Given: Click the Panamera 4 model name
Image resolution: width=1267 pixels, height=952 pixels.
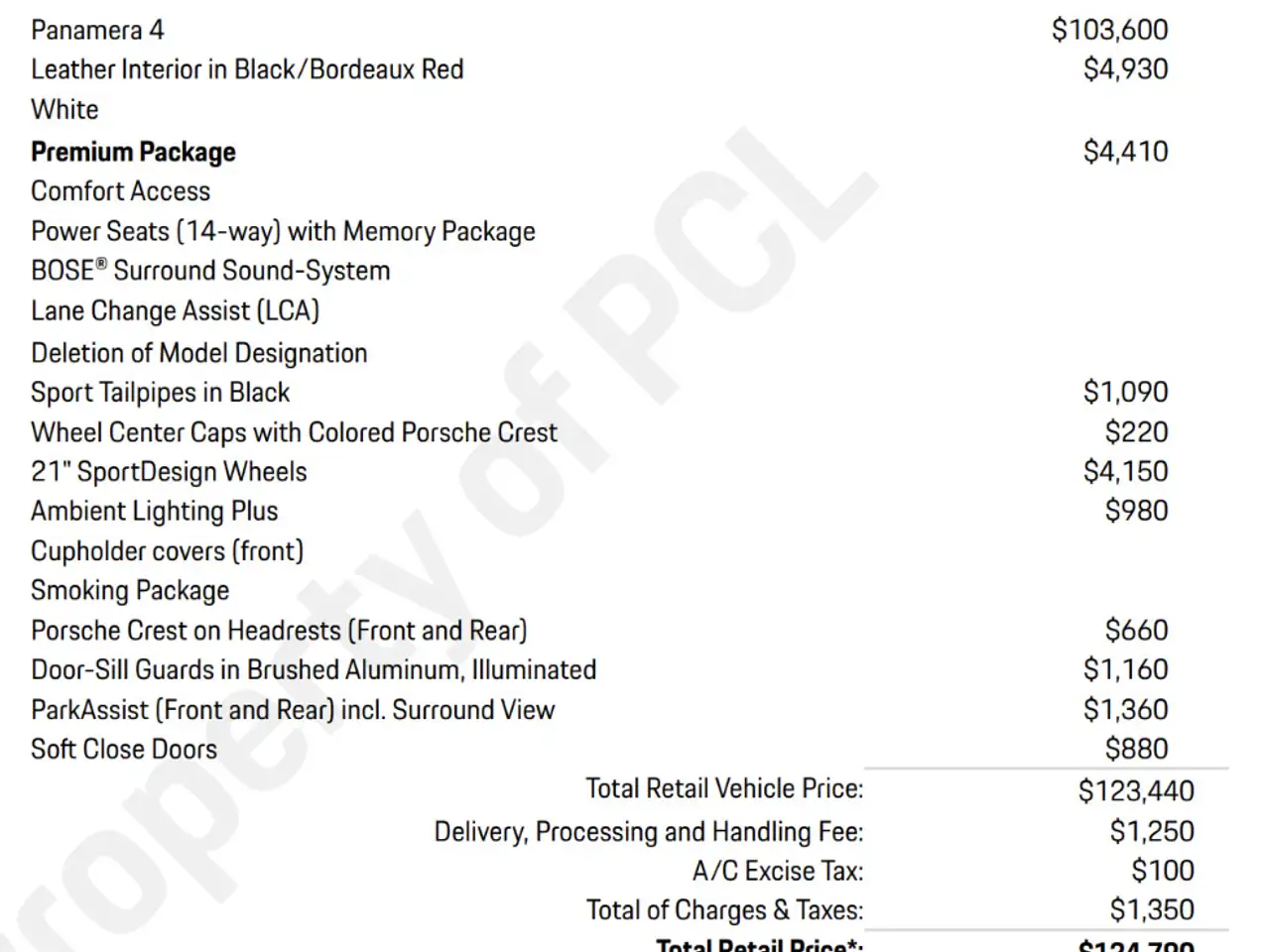Looking at the screenshot, I should (97, 30).
